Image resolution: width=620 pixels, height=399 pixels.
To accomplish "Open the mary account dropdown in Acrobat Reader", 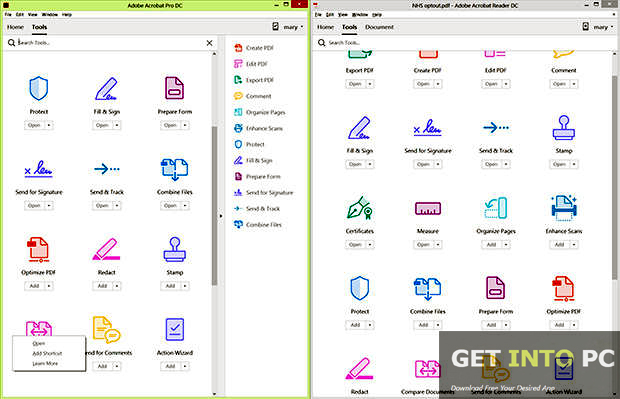I will click(x=603, y=27).
